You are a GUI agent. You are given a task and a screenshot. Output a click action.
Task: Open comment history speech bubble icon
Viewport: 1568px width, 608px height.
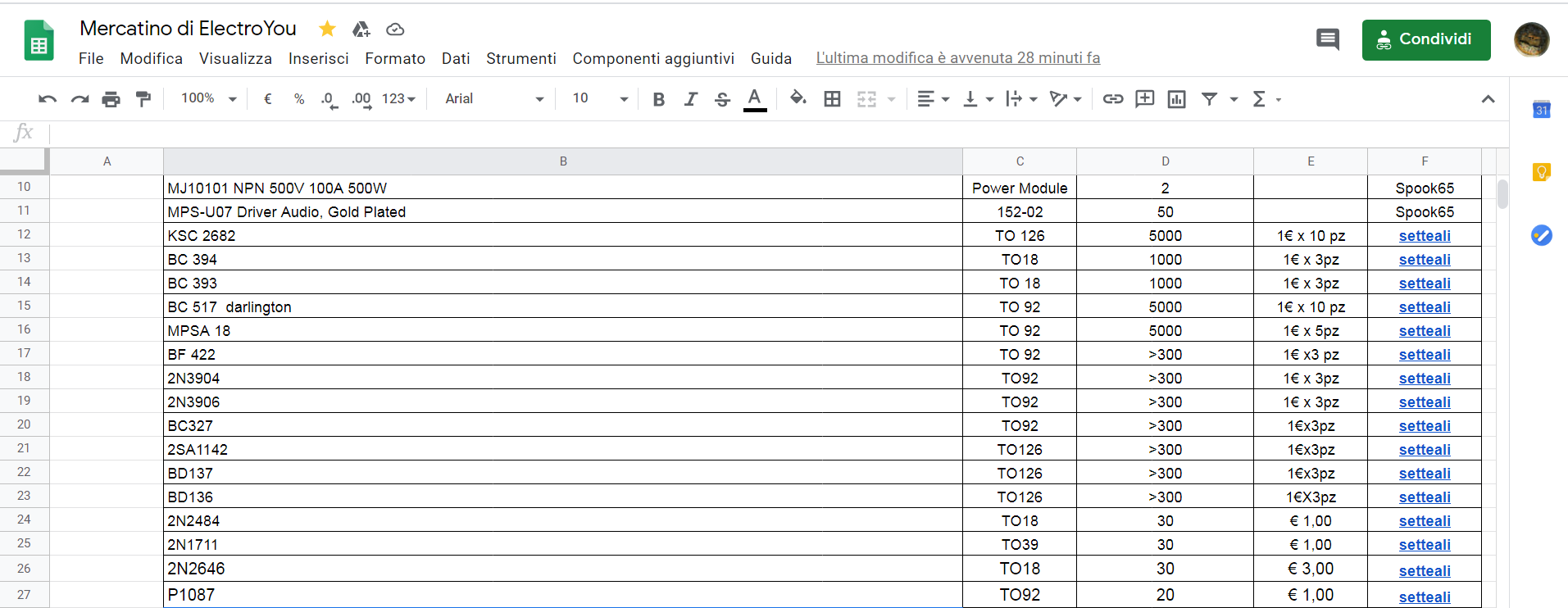coord(1327,39)
